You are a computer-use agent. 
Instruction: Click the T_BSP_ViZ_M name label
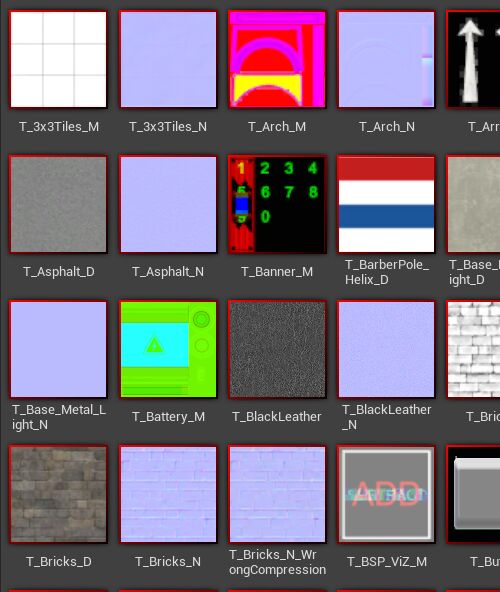pyautogui.click(x=387, y=562)
